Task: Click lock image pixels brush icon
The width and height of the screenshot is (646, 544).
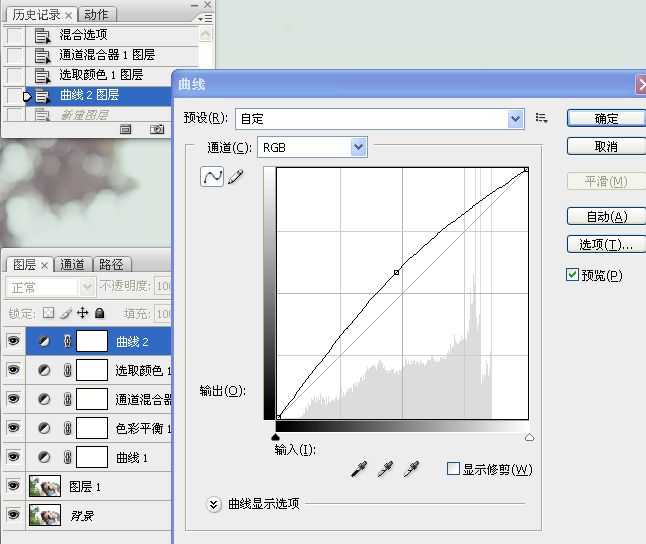Action: [66, 313]
